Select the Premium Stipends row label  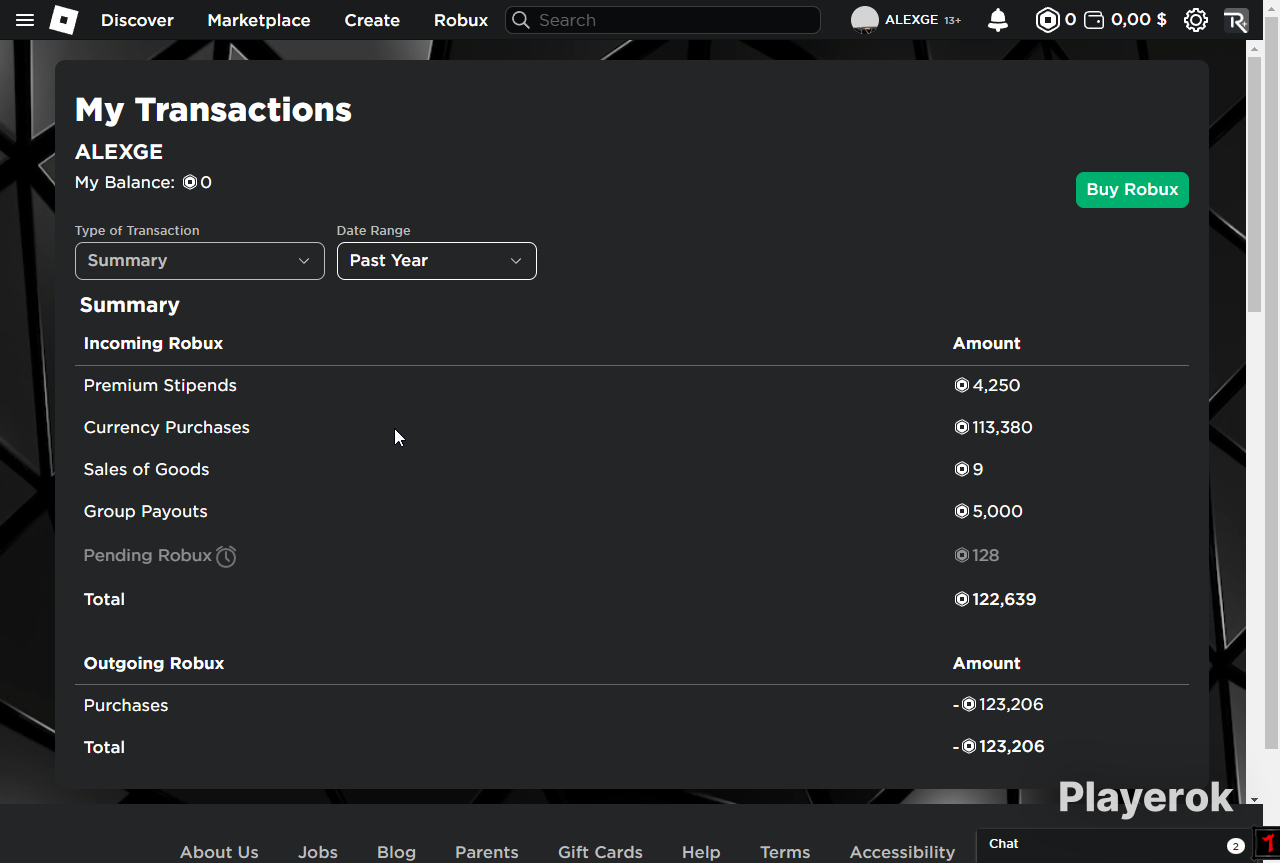click(160, 386)
